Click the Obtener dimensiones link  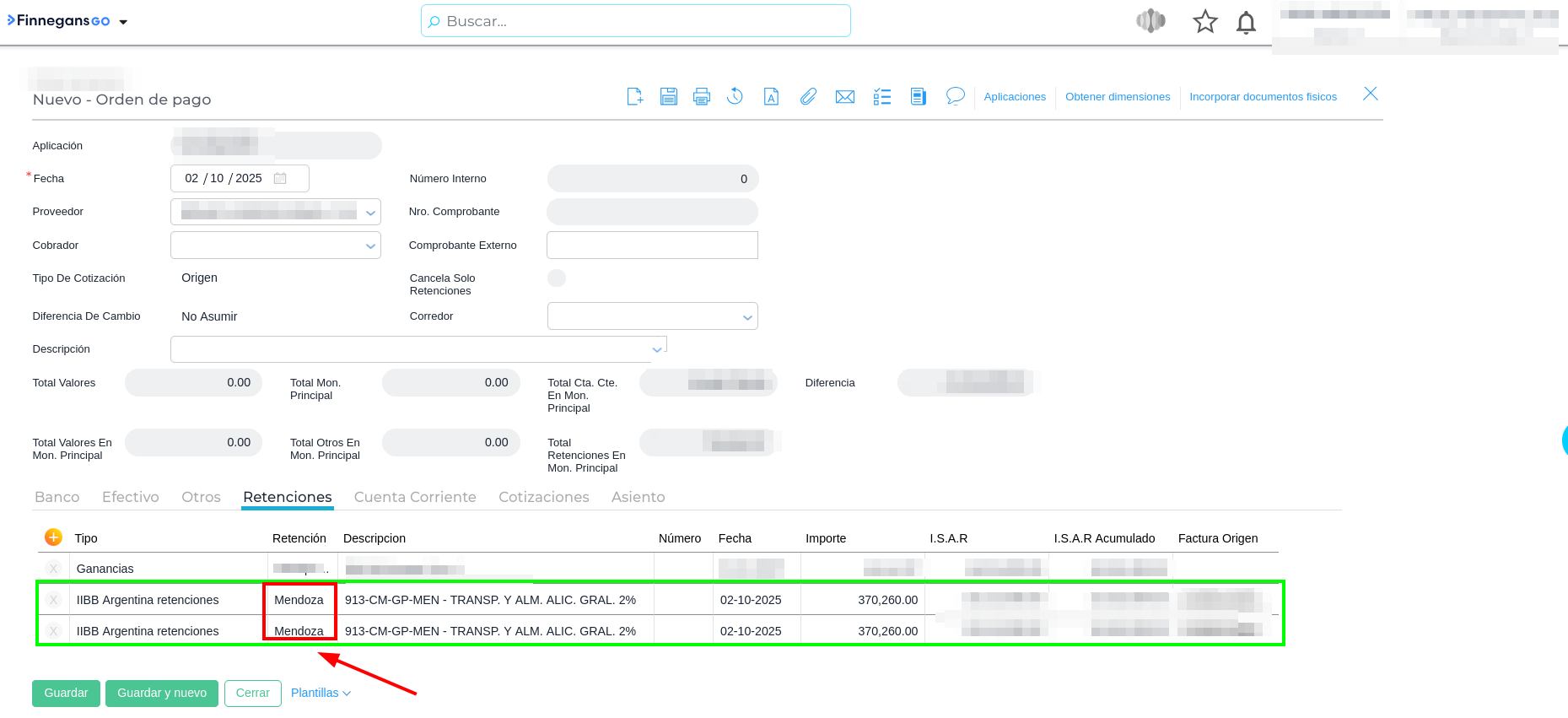point(1118,97)
